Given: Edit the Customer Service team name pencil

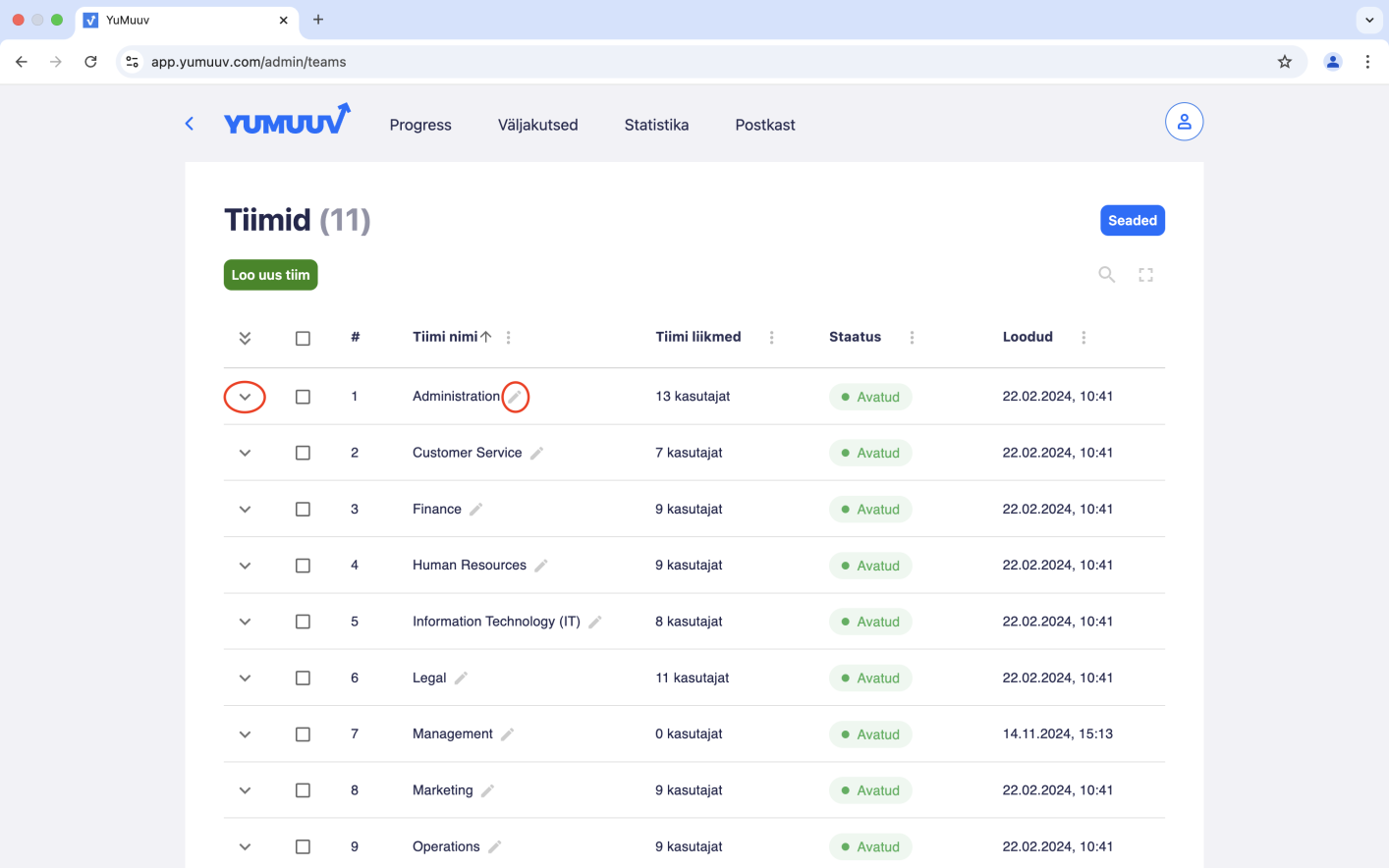Looking at the screenshot, I should click(537, 453).
